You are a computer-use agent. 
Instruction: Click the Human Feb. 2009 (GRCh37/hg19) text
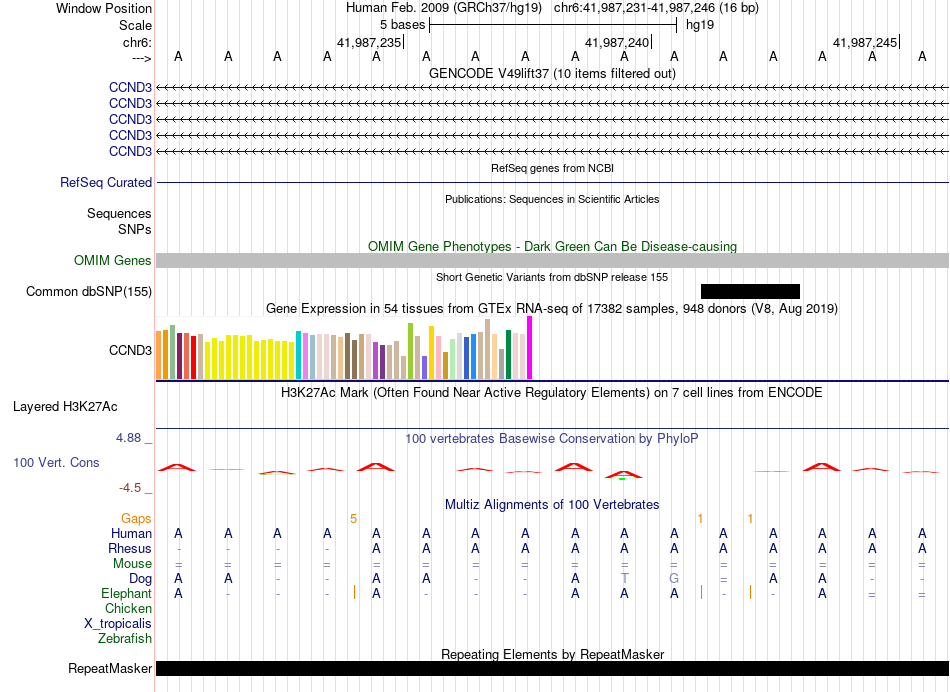coord(443,8)
